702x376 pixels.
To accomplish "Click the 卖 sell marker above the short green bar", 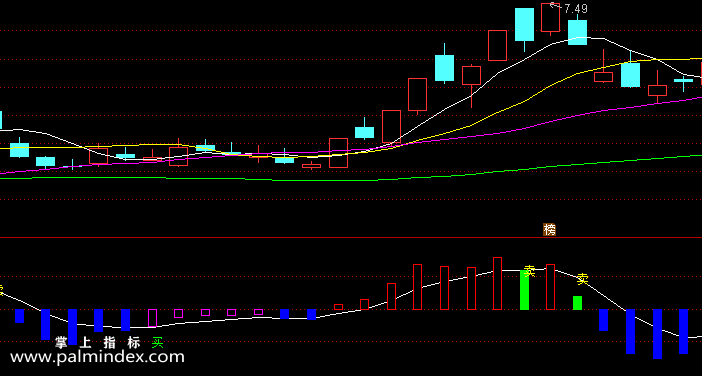I will click(582, 279).
